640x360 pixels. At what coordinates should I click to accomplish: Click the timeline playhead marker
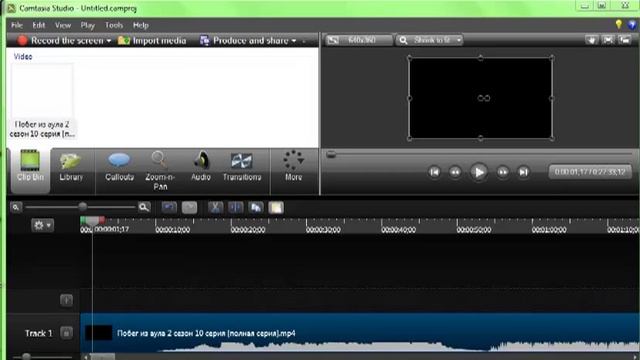click(x=93, y=221)
